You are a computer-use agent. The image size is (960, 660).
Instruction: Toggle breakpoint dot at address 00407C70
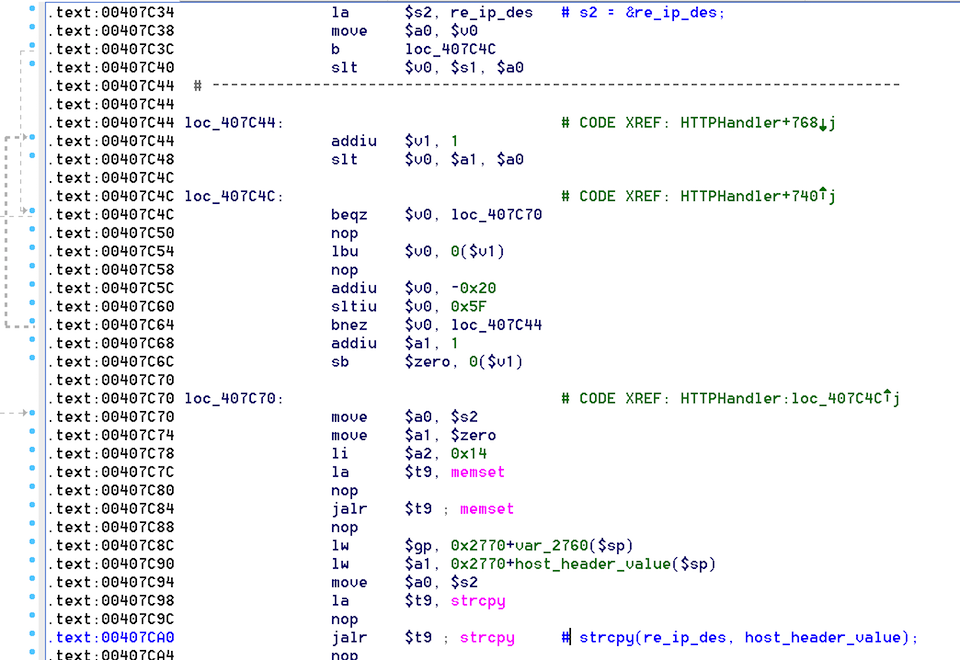pos(32,413)
